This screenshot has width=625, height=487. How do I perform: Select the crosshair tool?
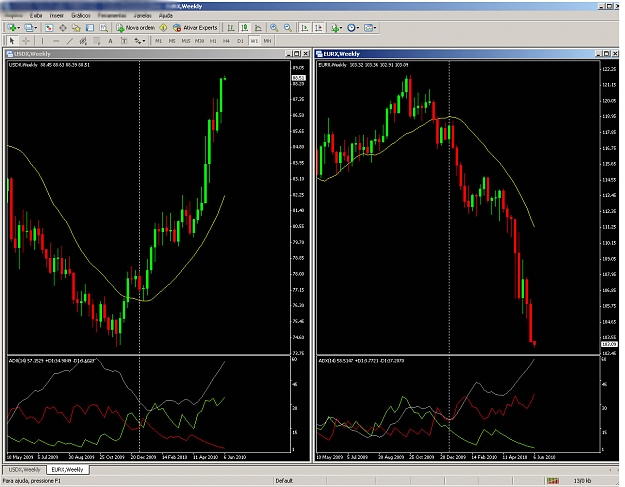[26, 41]
